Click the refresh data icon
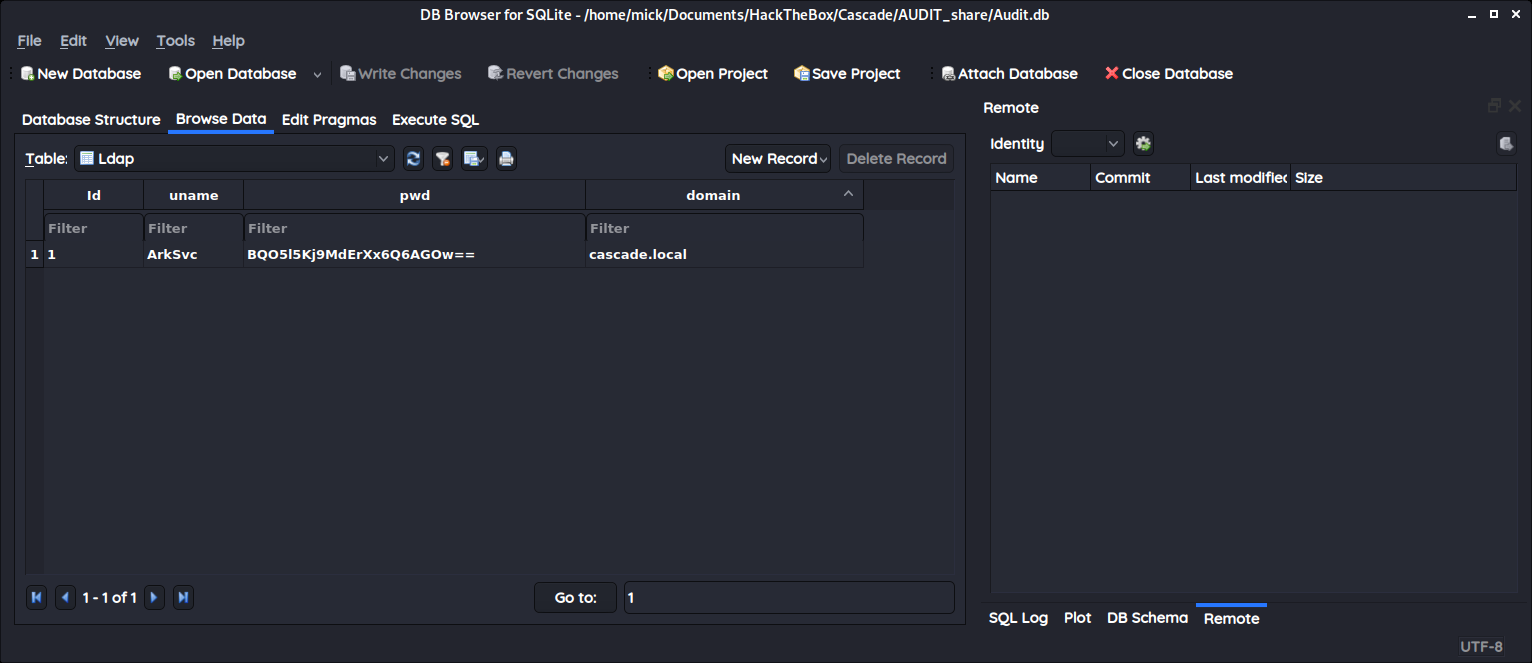This screenshot has height=663, width=1532. coord(413,158)
